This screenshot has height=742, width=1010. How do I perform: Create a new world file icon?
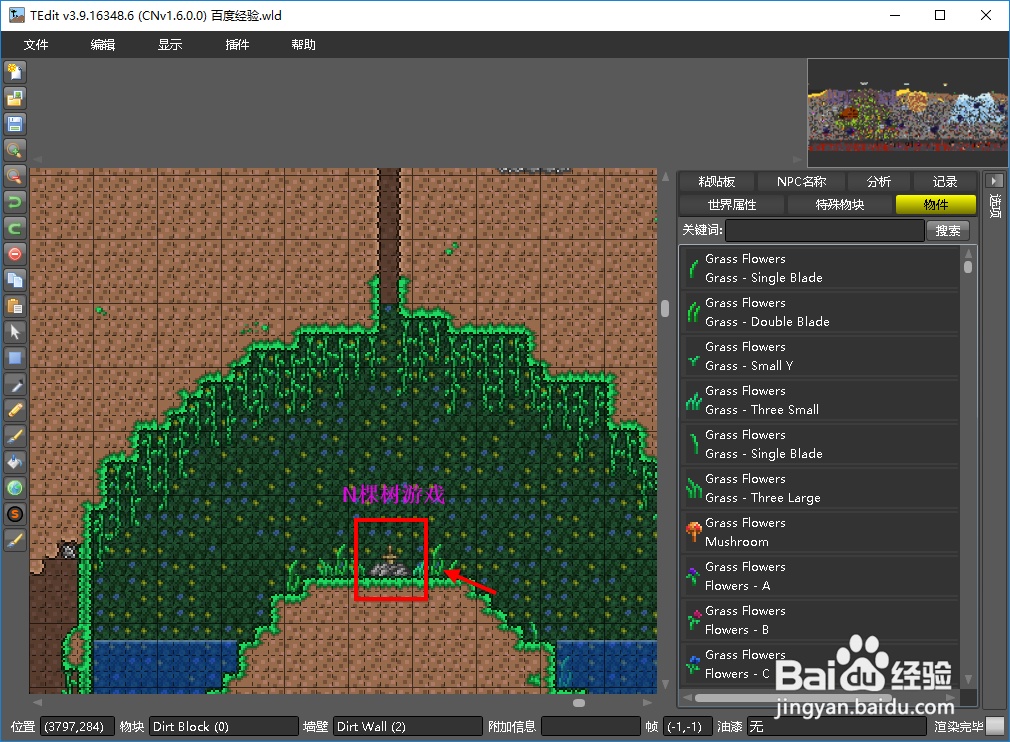[x=15, y=72]
